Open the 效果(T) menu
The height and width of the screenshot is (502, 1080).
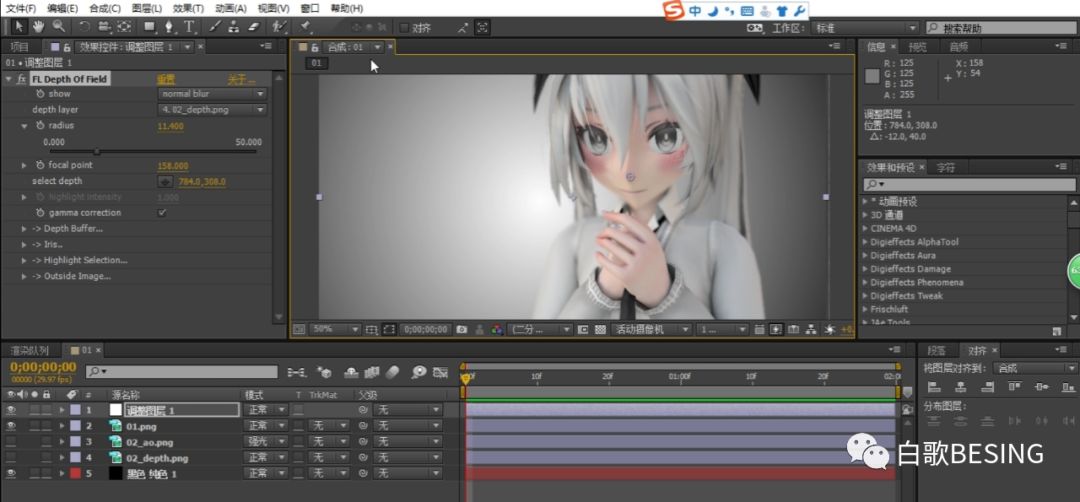click(x=188, y=9)
